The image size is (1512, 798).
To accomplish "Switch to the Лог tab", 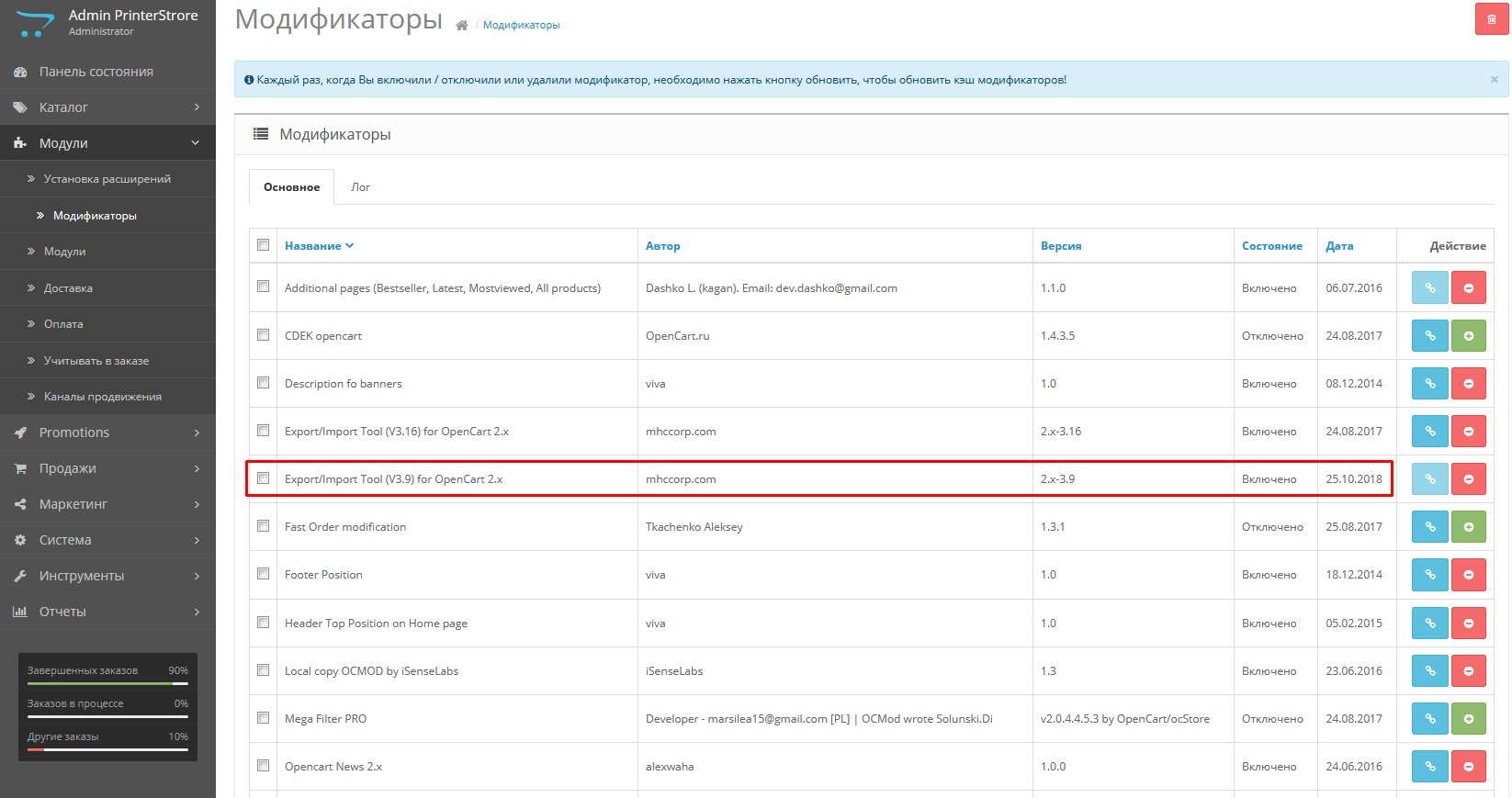I will [x=360, y=187].
